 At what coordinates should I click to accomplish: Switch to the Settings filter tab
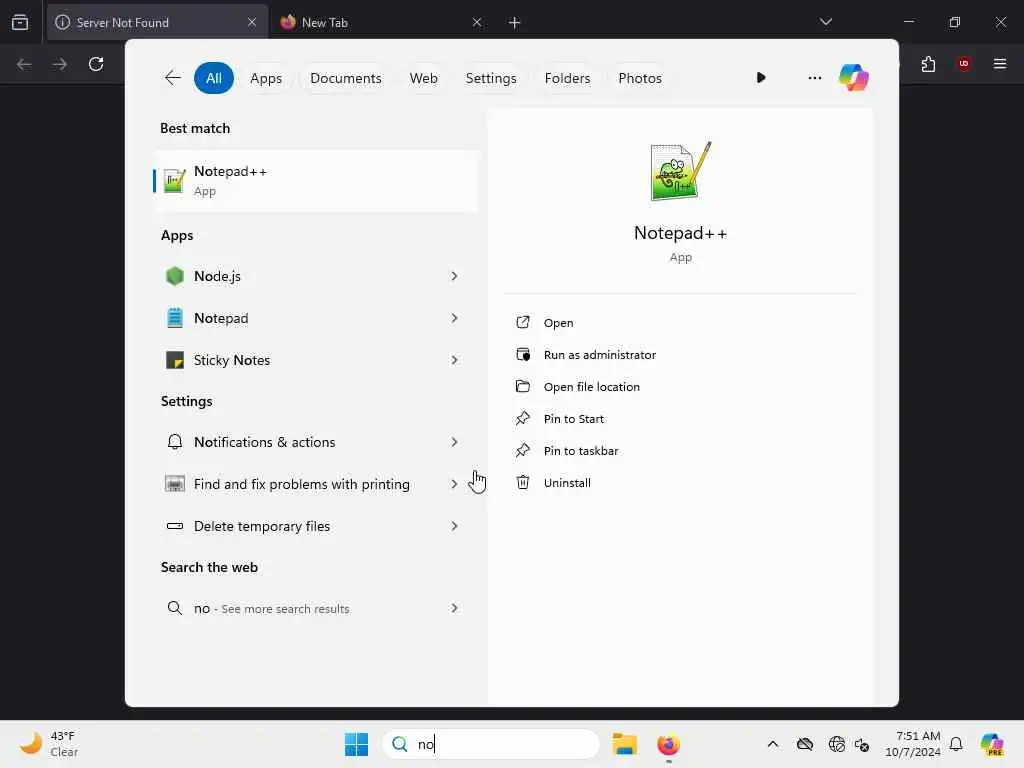pos(491,78)
